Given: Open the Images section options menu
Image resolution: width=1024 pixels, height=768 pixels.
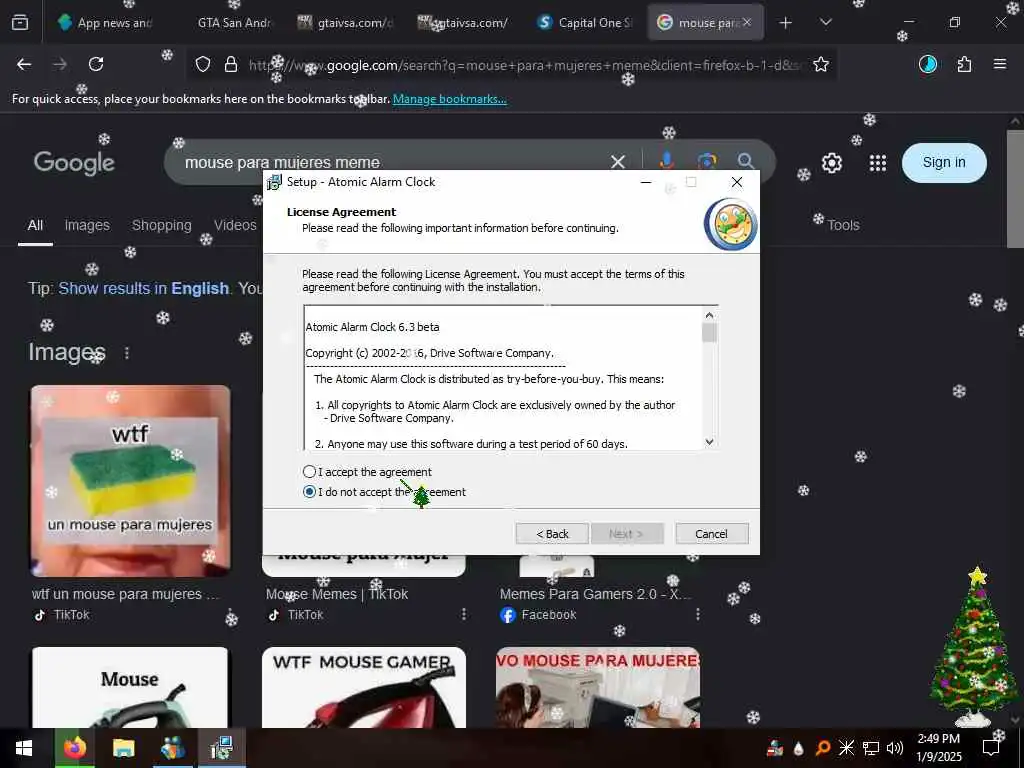Looking at the screenshot, I should [x=127, y=353].
